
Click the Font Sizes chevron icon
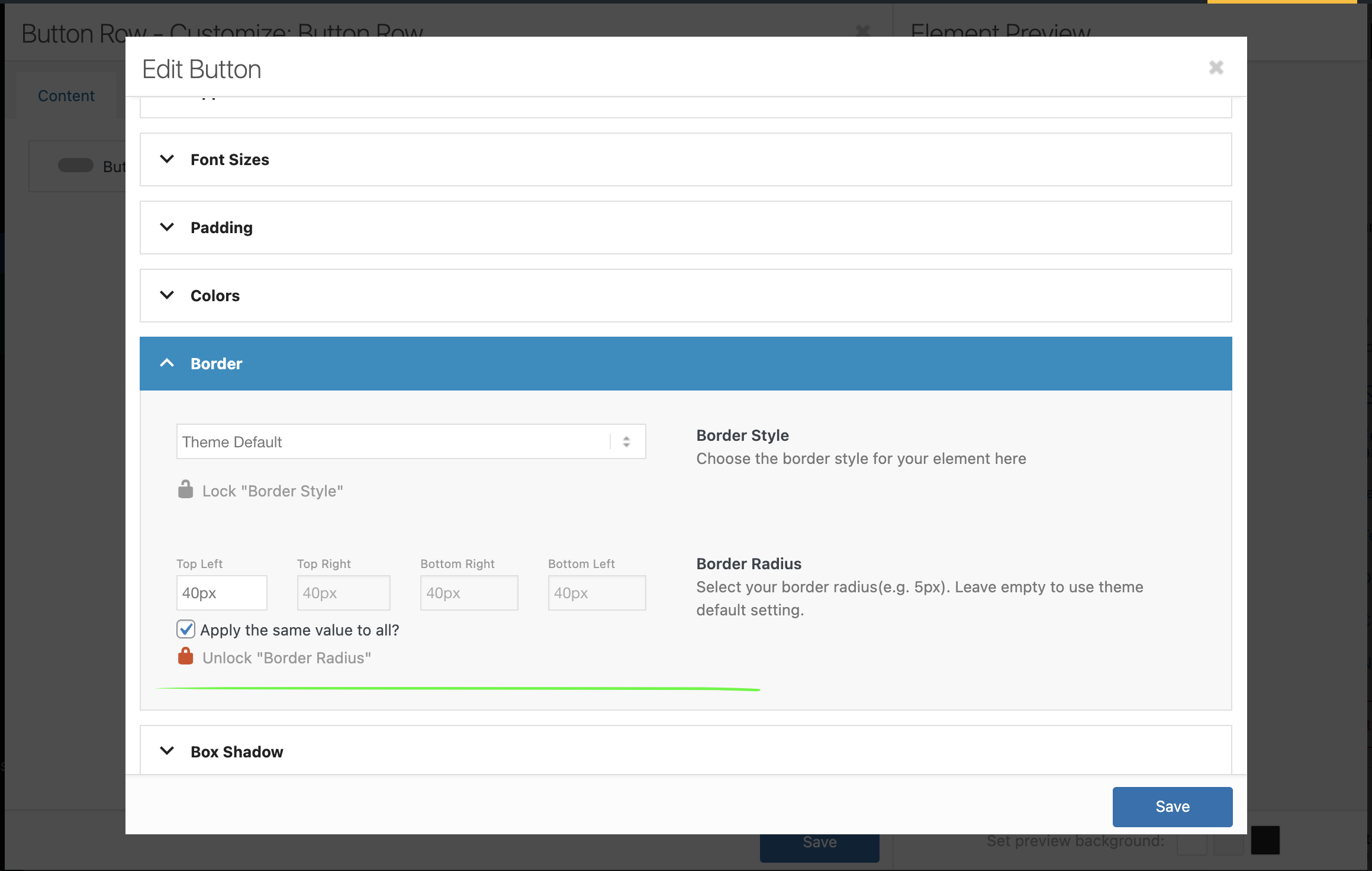coord(167,159)
